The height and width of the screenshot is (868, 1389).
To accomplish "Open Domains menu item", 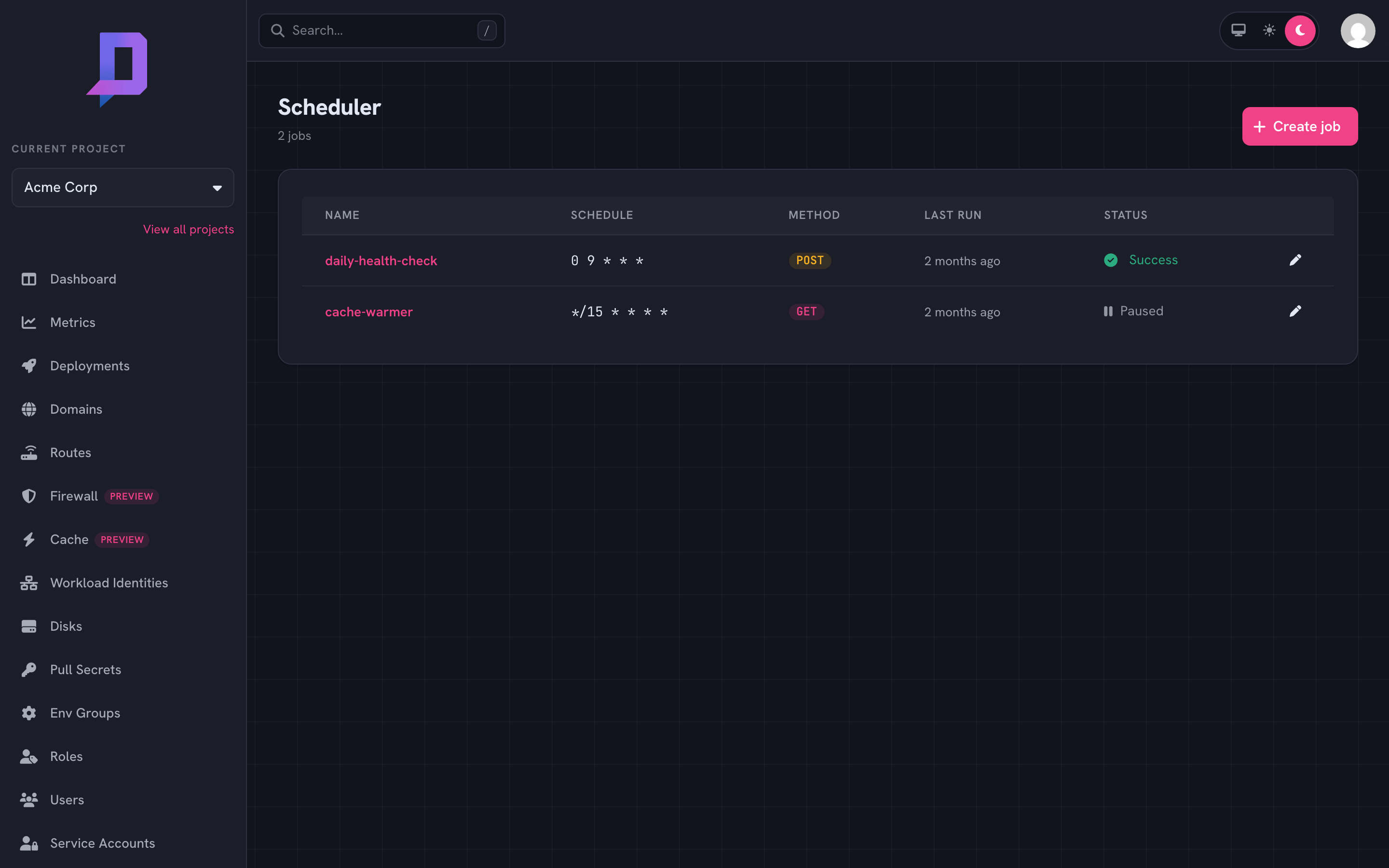I will tap(76, 409).
